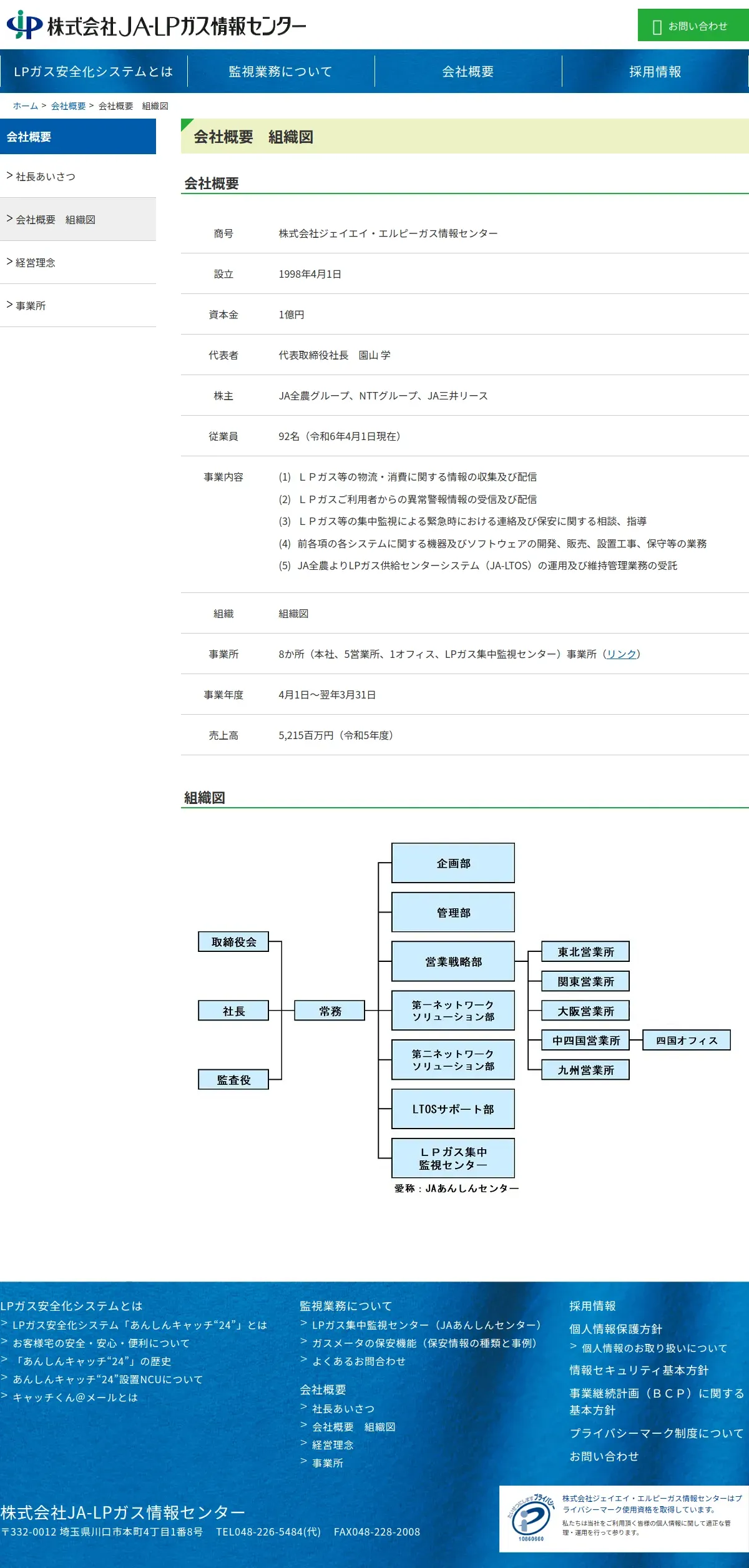749x1568 pixels.
Task: Click the 営業戦略部 box in the chart
Action: point(453,961)
